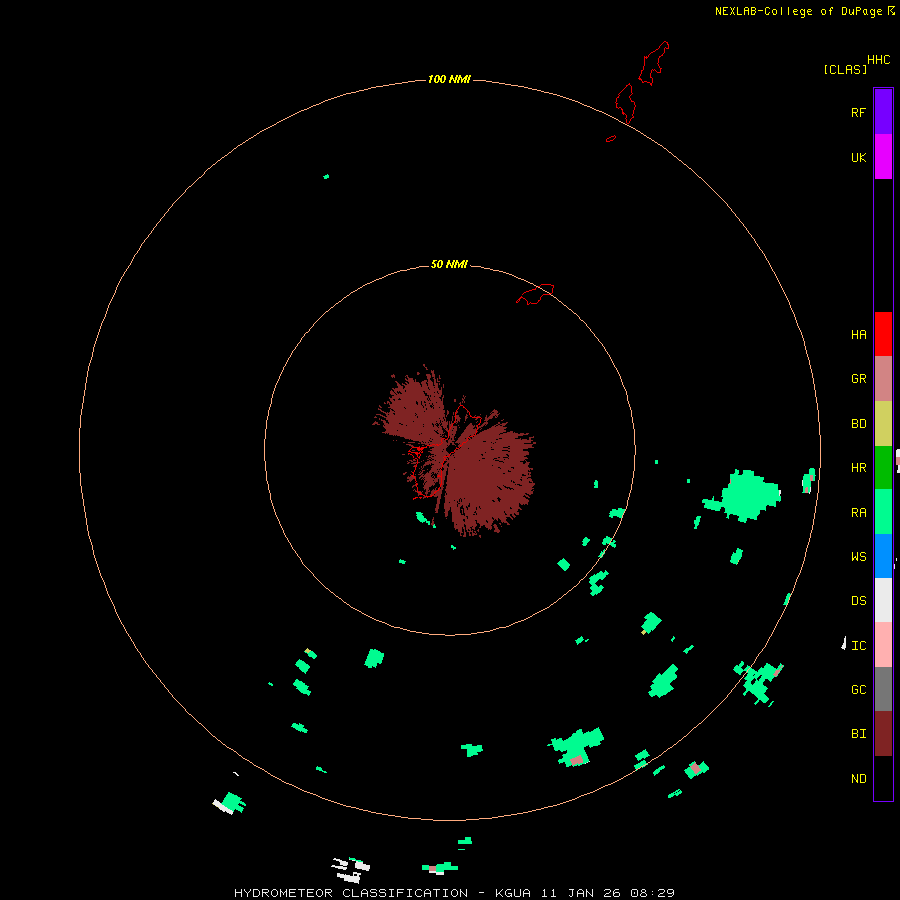Click the "BD" legend label
This screenshot has height=900, width=900.
pyautogui.click(x=858, y=424)
